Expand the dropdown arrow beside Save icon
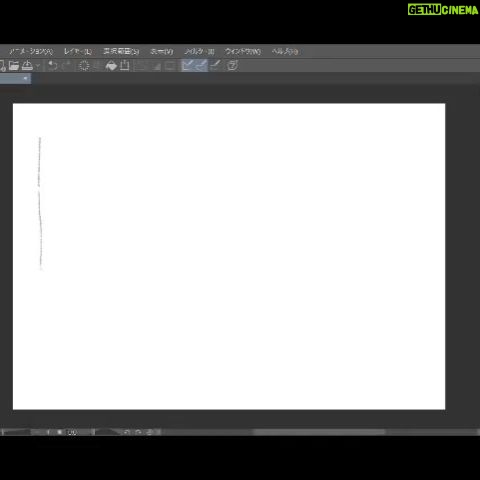Image resolution: width=480 pixels, height=480 pixels. (38, 66)
